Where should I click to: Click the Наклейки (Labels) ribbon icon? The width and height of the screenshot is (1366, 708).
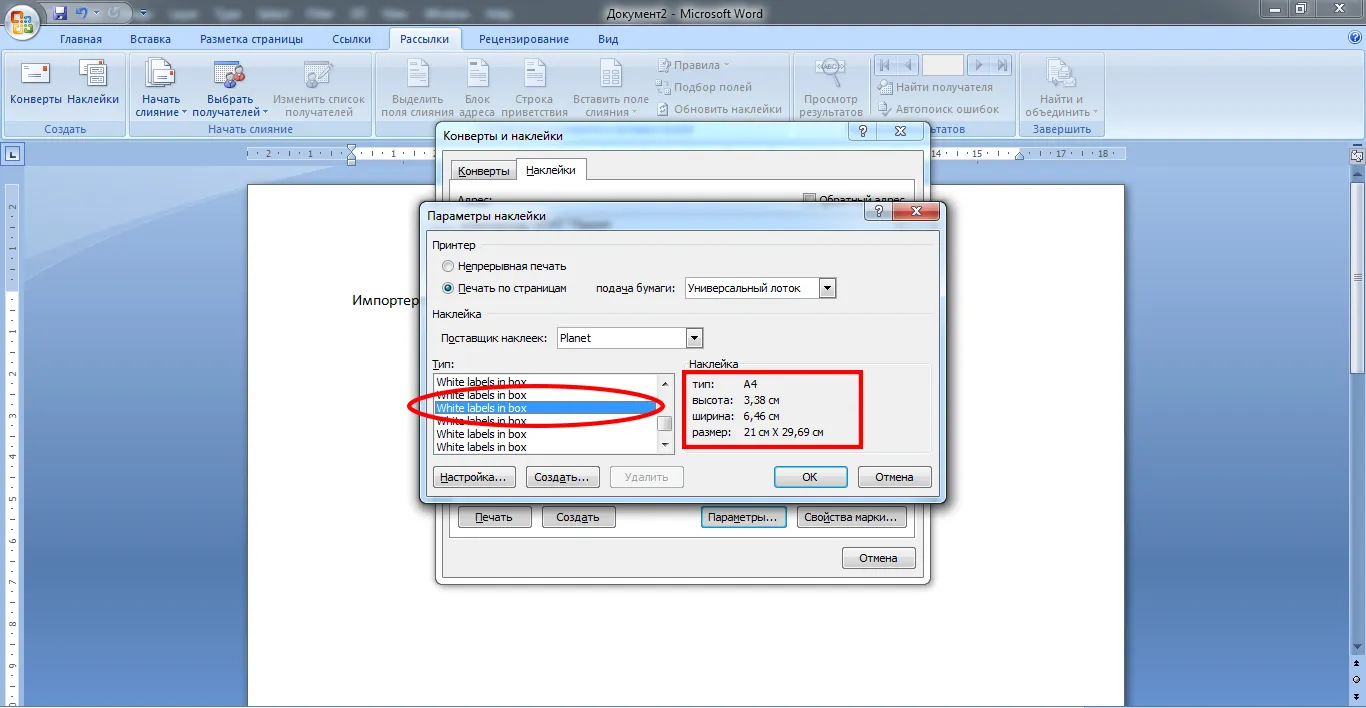click(x=93, y=83)
